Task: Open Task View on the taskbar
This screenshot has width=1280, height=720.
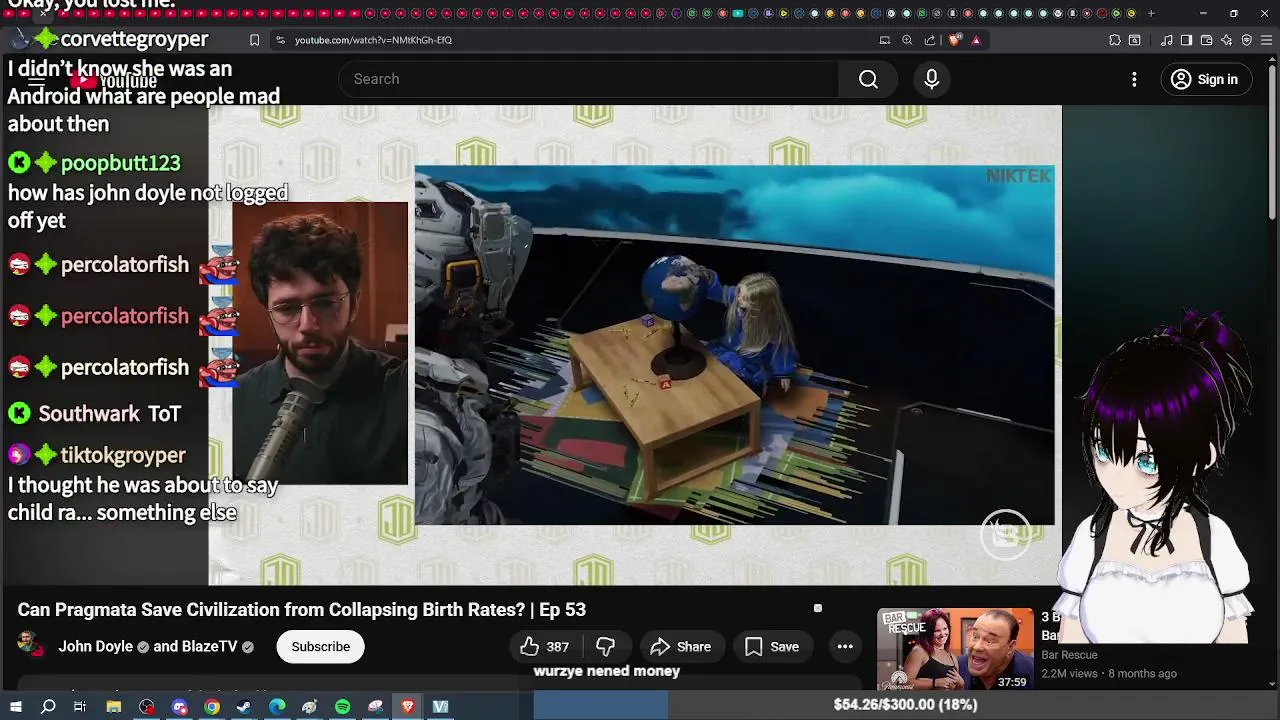Action: point(80,707)
